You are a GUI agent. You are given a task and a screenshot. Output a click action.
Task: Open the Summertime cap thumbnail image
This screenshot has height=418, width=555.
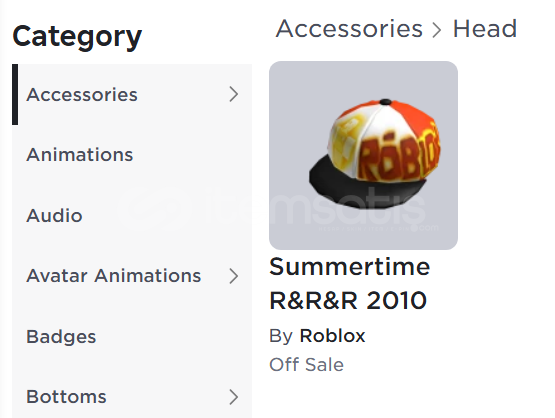(x=363, y=155)
